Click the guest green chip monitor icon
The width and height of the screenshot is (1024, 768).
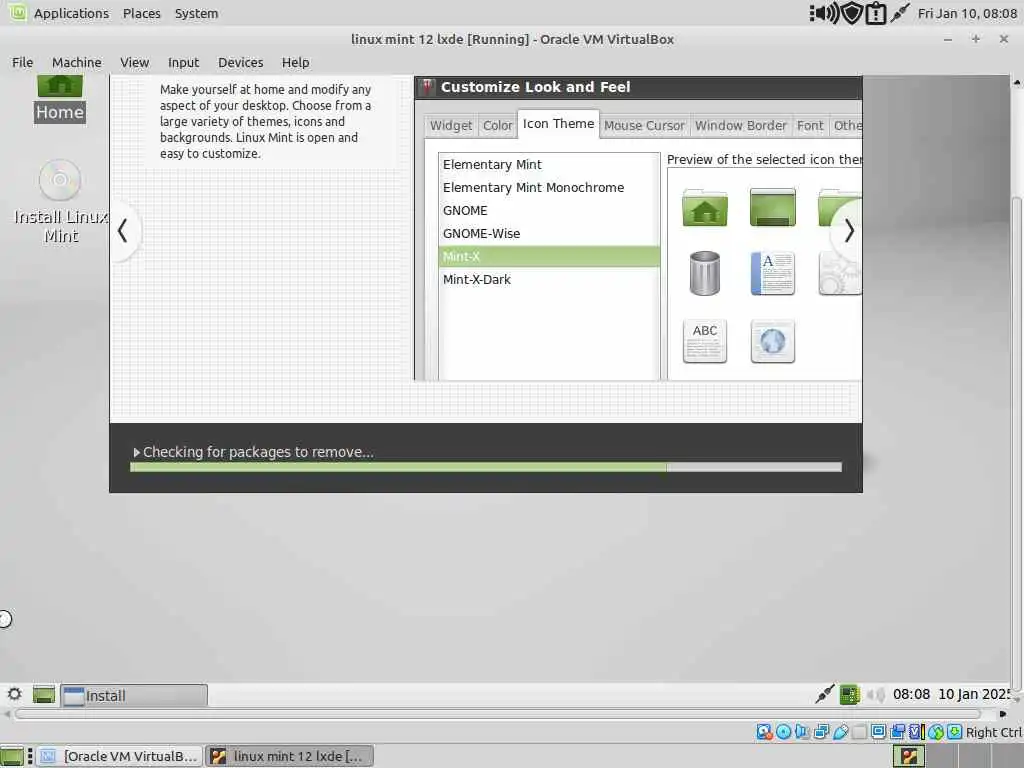[x=849, y=694]
